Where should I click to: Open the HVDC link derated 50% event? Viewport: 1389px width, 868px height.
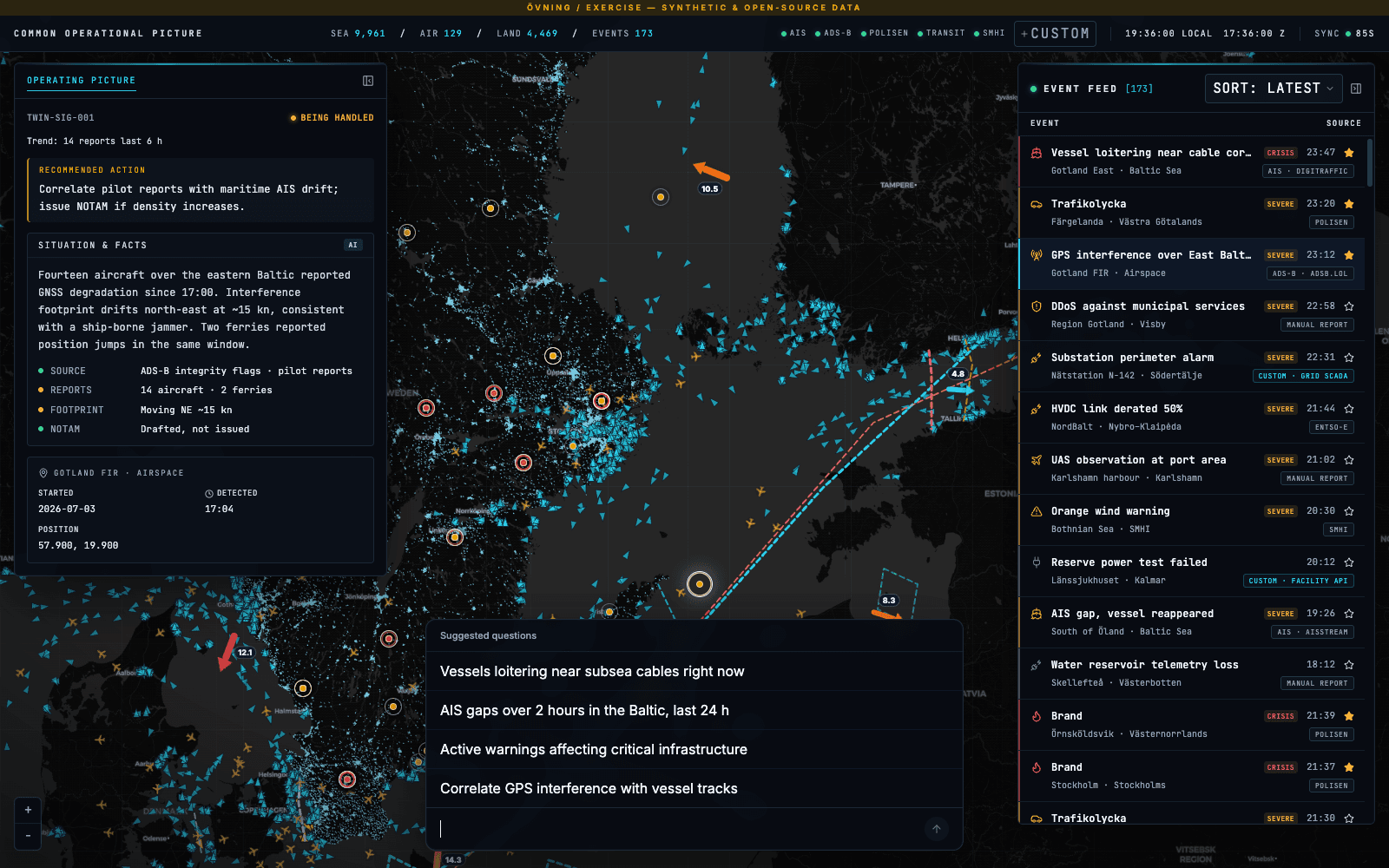tap(1191, 418)
